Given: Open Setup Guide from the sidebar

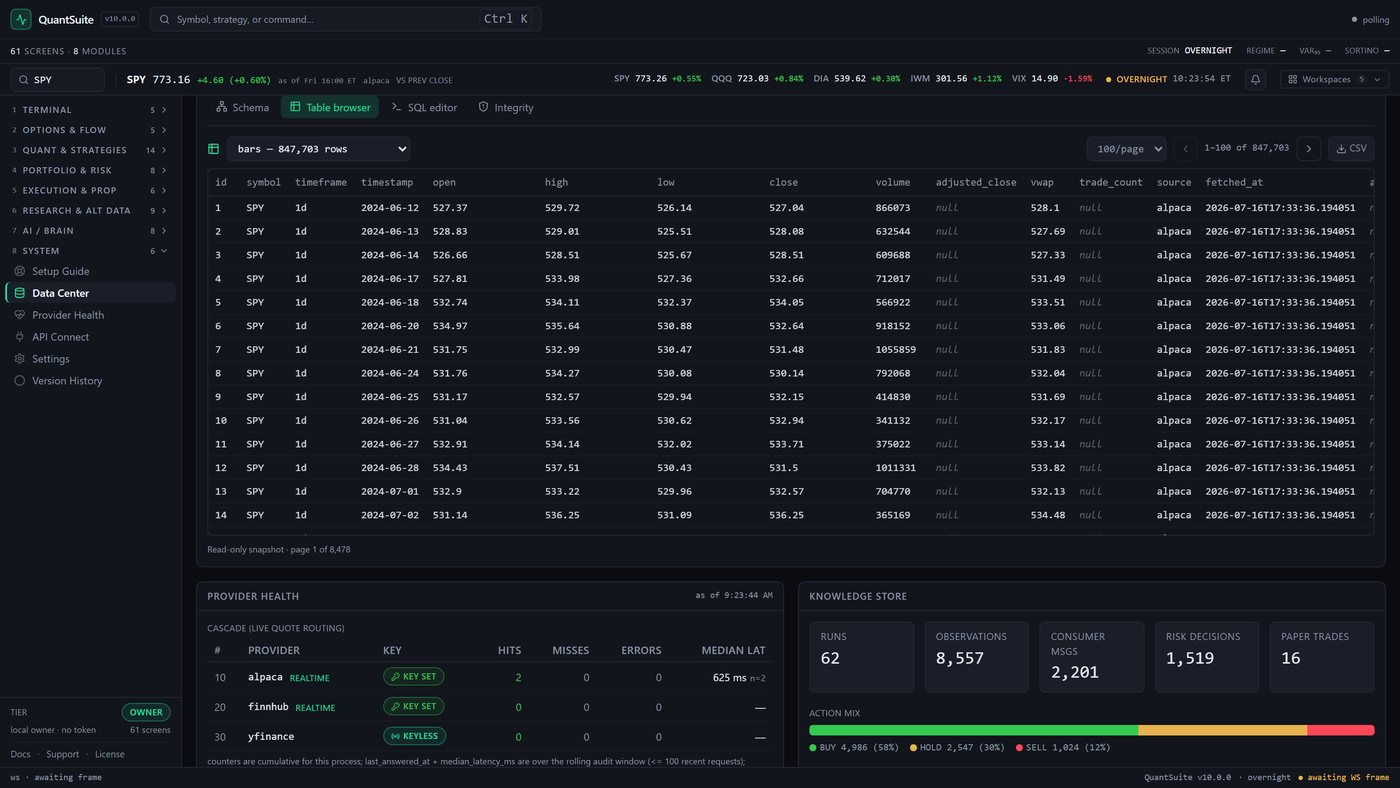Looking at the screenshot, I should (60, 271).
